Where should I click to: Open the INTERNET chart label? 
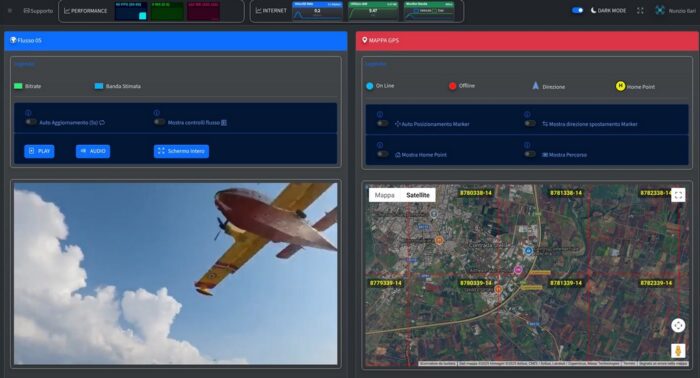point(271,10)
